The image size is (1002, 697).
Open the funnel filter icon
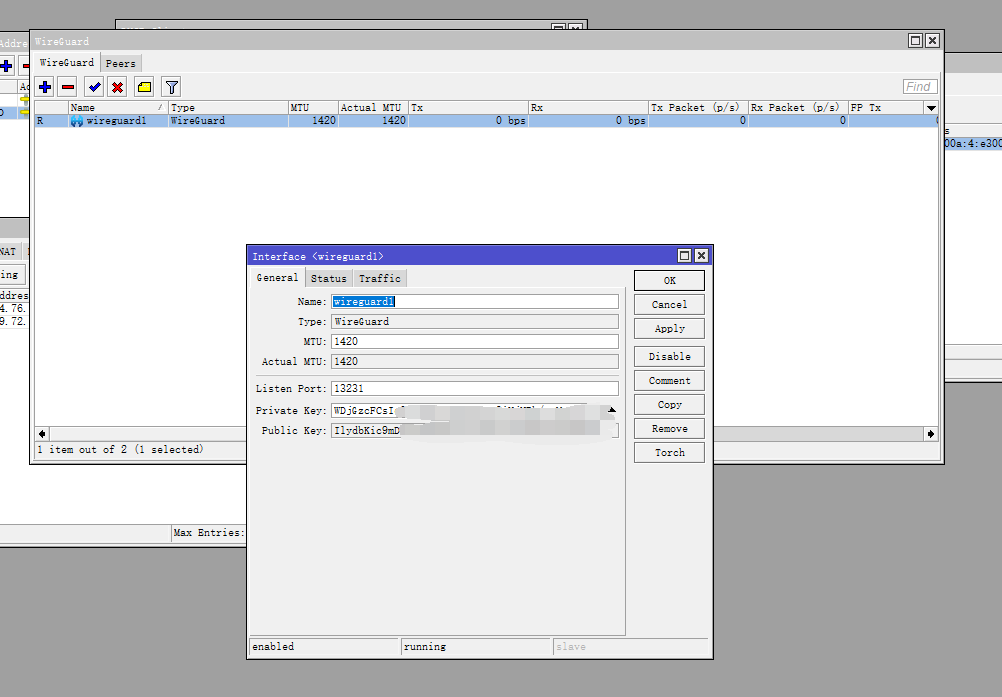tap(171, 87)
